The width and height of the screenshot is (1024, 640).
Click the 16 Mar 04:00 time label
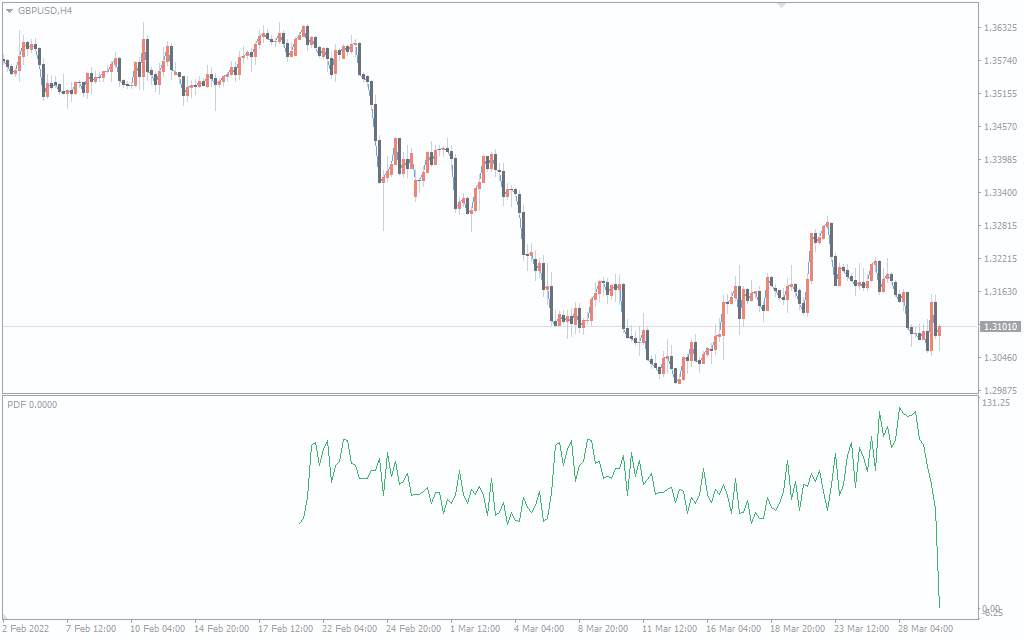732,629
